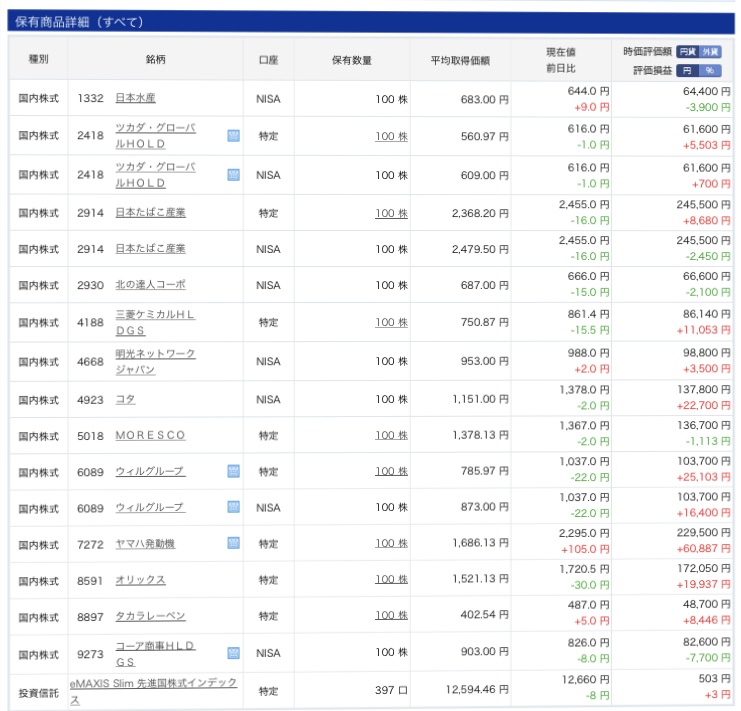
Task: Click the +105.0 円 day change
Action: (x=585, y=549)
